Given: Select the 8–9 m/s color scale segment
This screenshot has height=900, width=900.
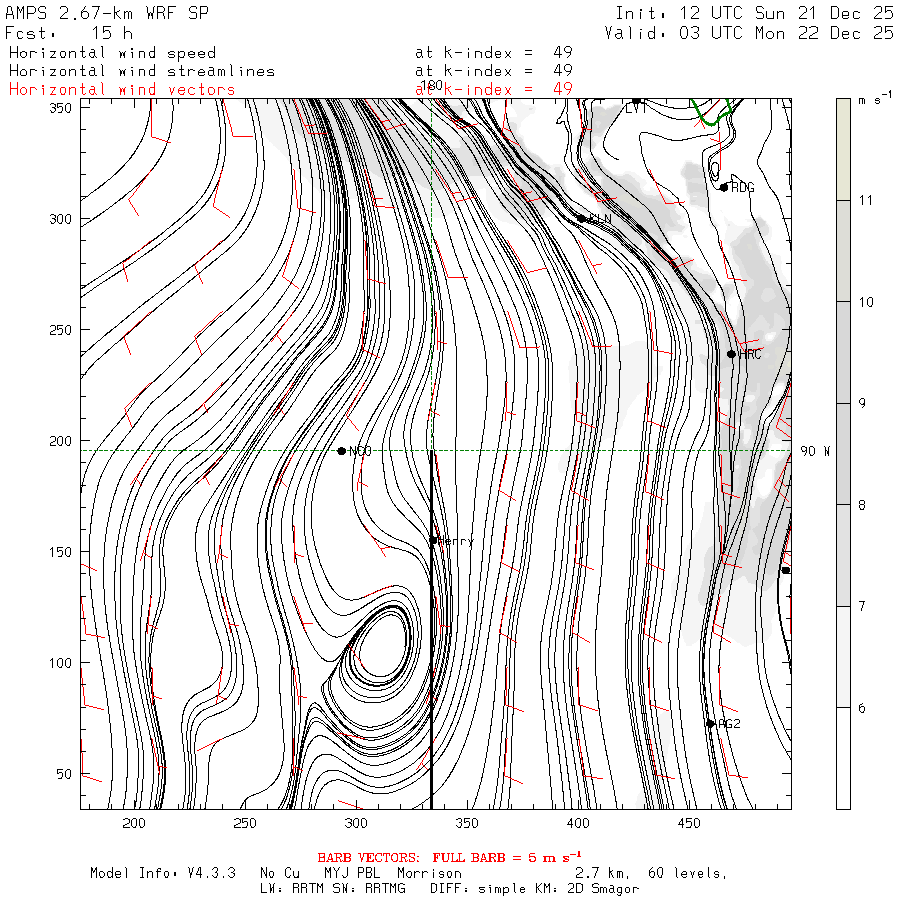Looking at the screenshot, I should tap(843, 454).
